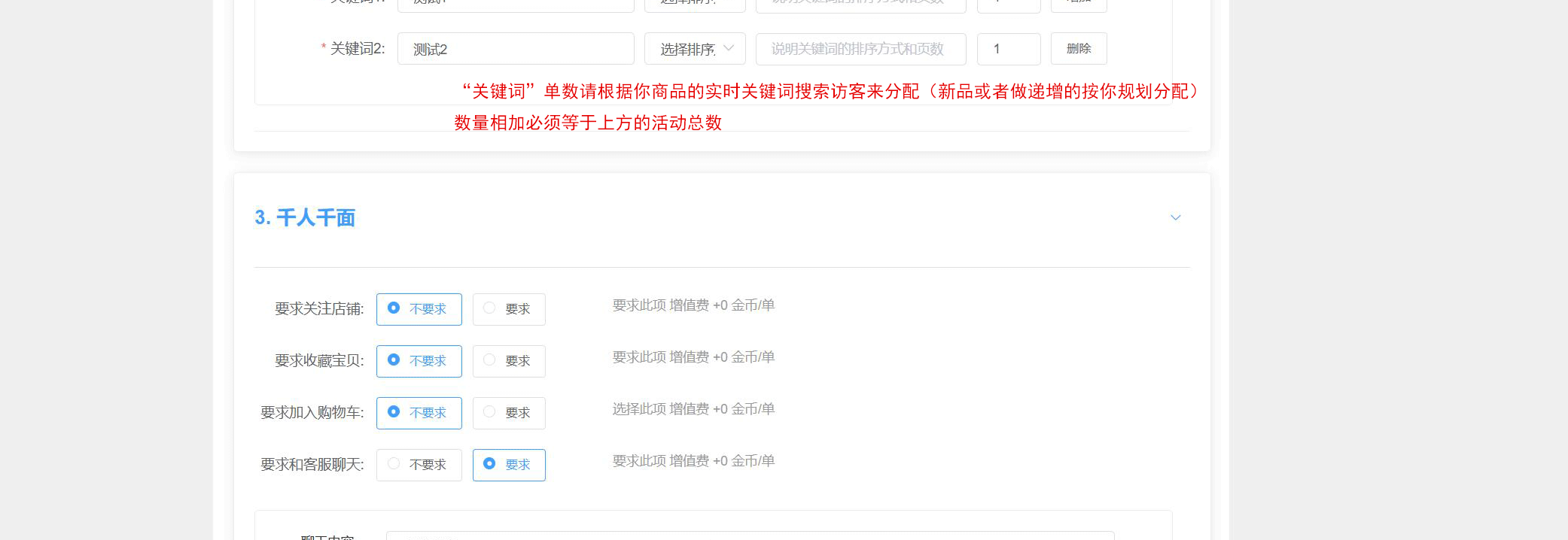Select 不要求 for 要求和客服聊天
This screenshot has width=1568, height=540.
coord(419,465)
